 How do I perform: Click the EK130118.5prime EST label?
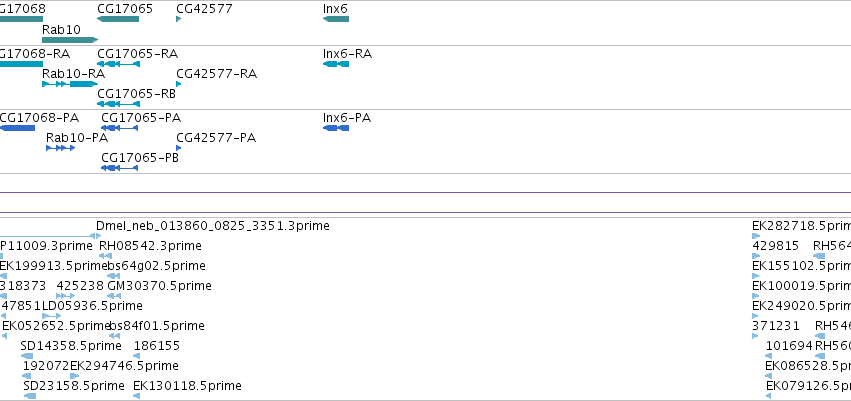pos(187,386)
